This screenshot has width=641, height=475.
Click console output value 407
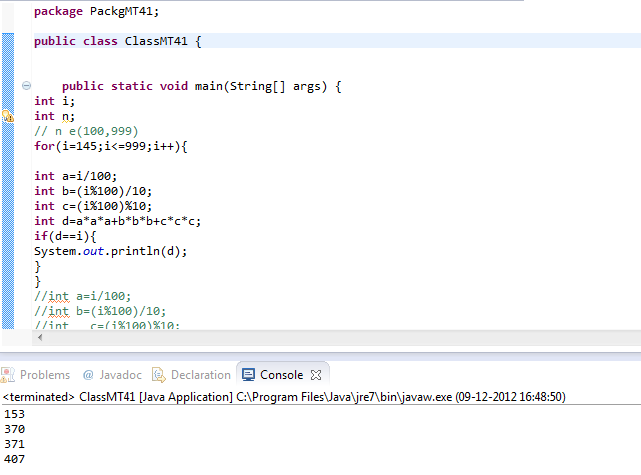[14, 458]
